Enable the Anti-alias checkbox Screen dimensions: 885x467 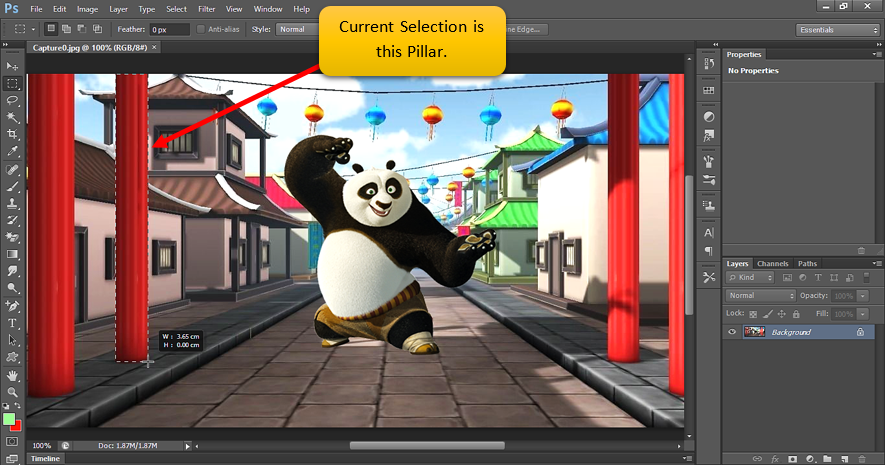(200, 29)
